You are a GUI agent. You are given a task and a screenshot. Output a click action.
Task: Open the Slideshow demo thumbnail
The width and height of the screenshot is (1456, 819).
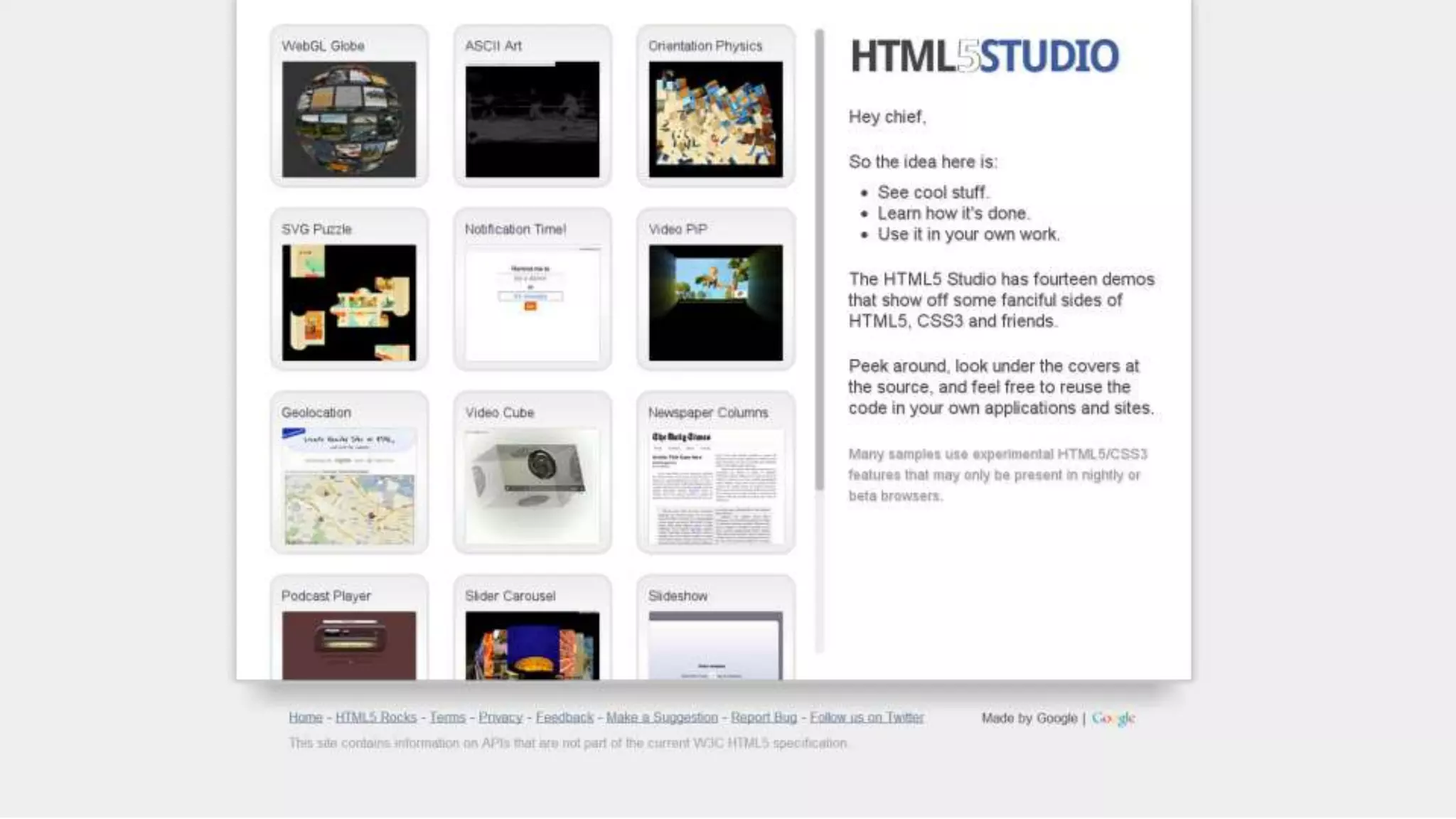(715, 643)
